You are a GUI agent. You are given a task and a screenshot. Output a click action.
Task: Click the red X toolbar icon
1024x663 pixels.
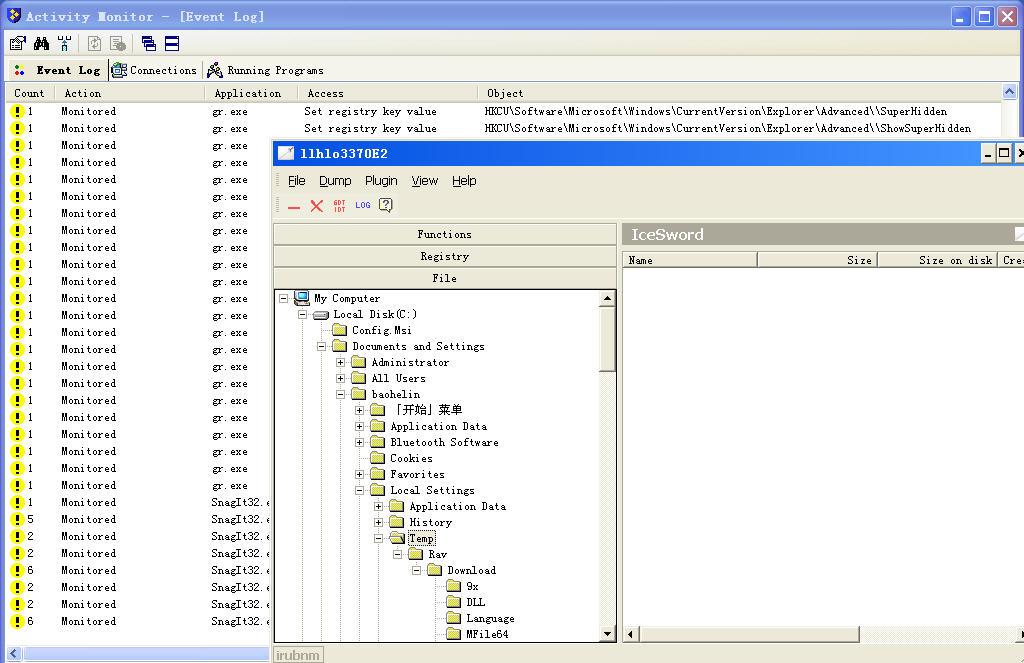pos(316,206)
